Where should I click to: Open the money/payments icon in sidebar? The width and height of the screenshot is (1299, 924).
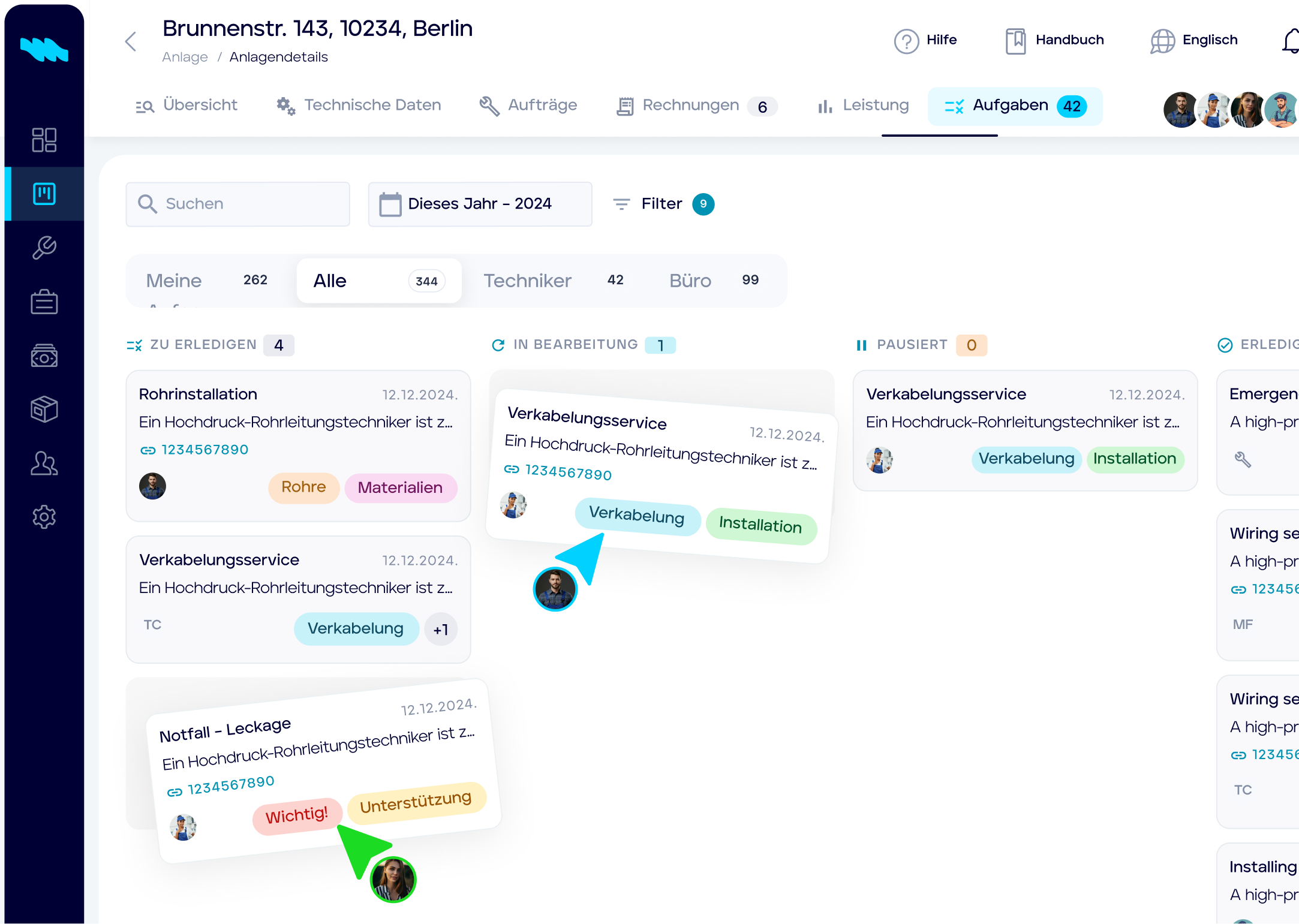click(x=44, y=356)
